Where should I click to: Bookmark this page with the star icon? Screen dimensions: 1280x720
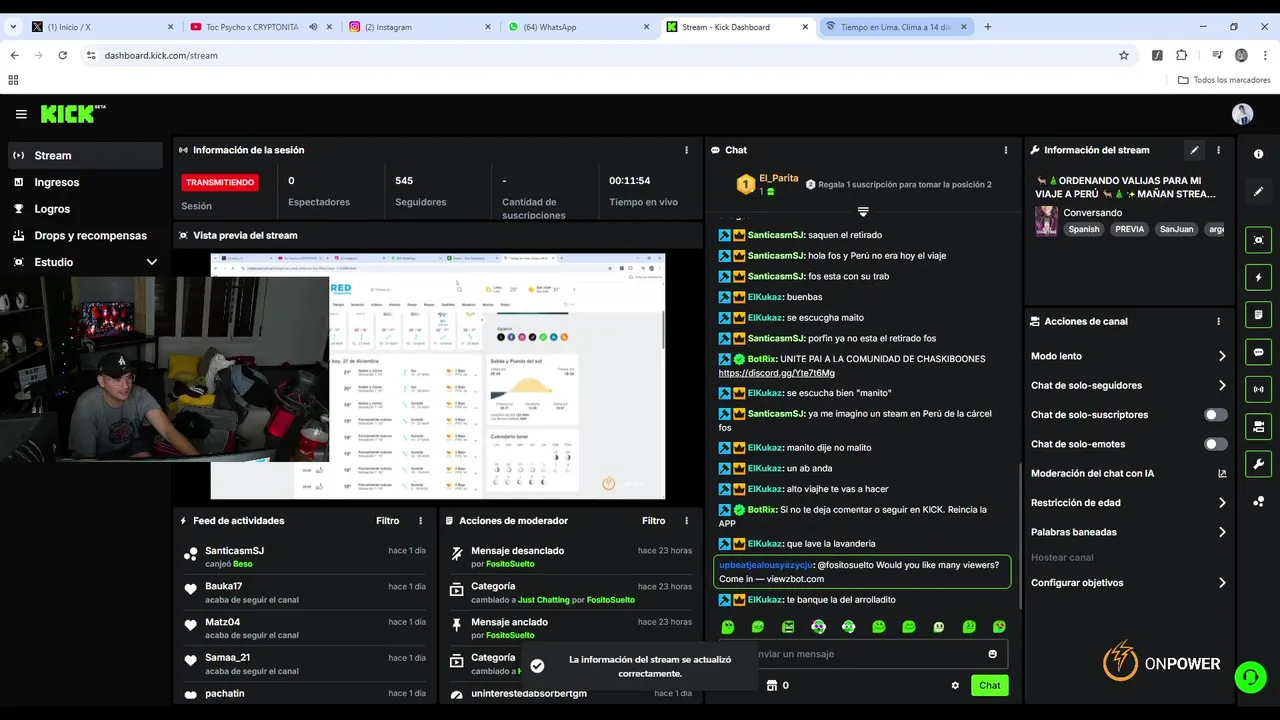[x=1124, y=55]
